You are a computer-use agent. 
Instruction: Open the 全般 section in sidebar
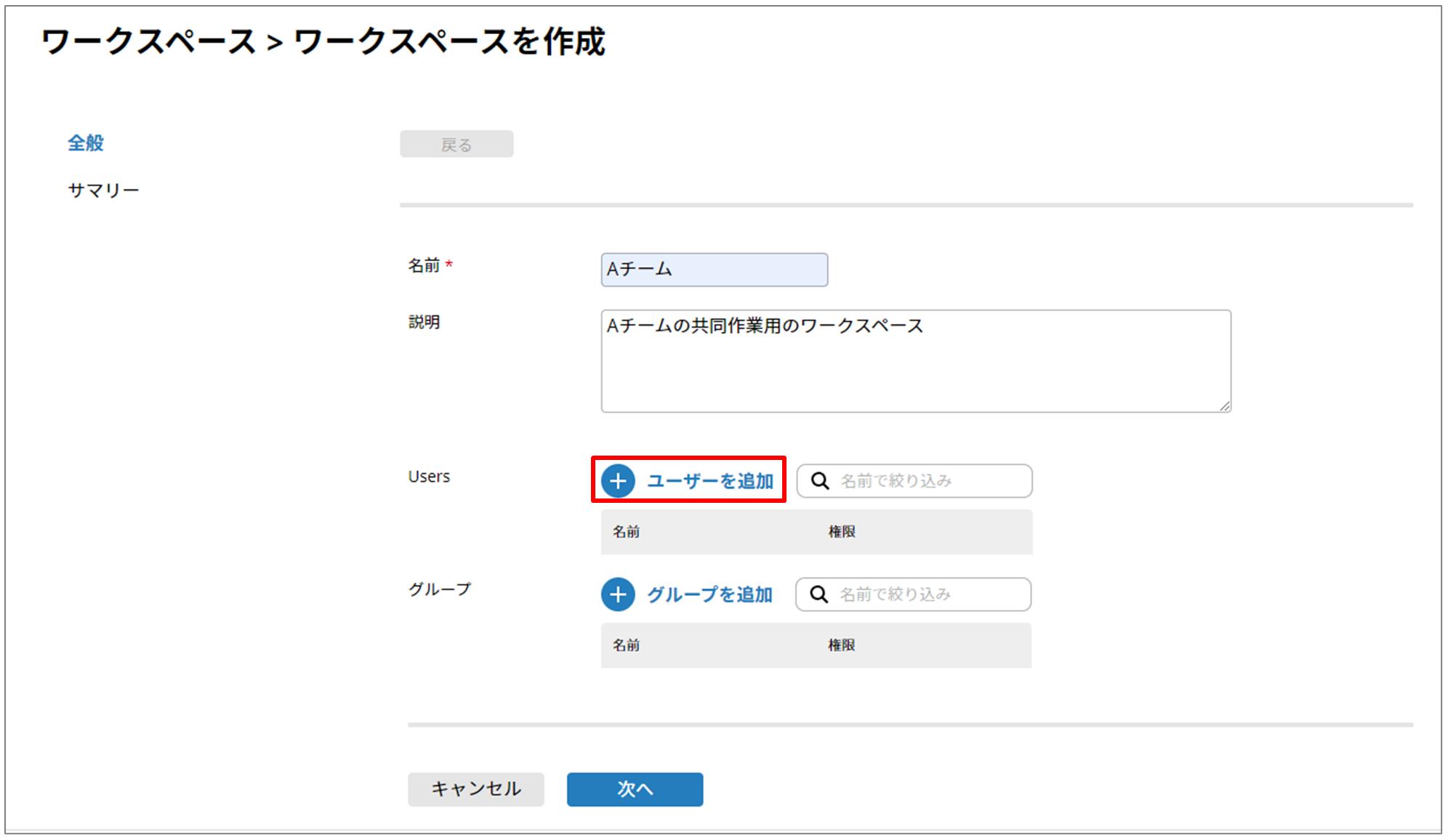(86, 143)
